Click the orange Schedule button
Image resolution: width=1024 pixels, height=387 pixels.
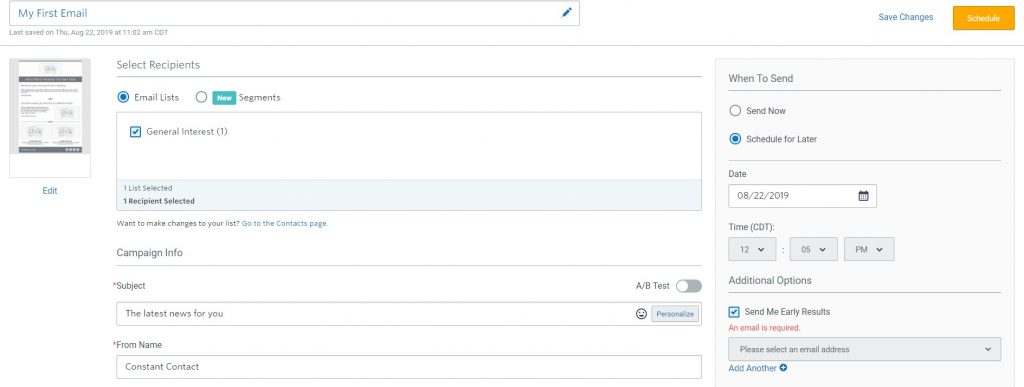[x=983, y=18]
